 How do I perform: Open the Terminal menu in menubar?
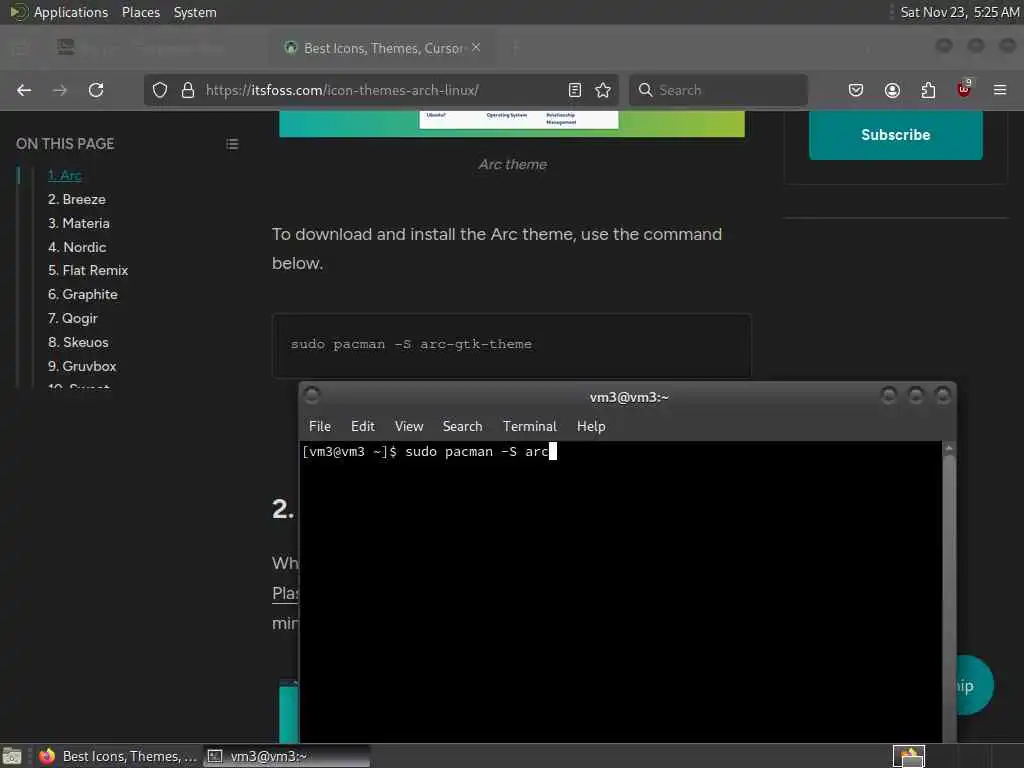click(530, 426)
